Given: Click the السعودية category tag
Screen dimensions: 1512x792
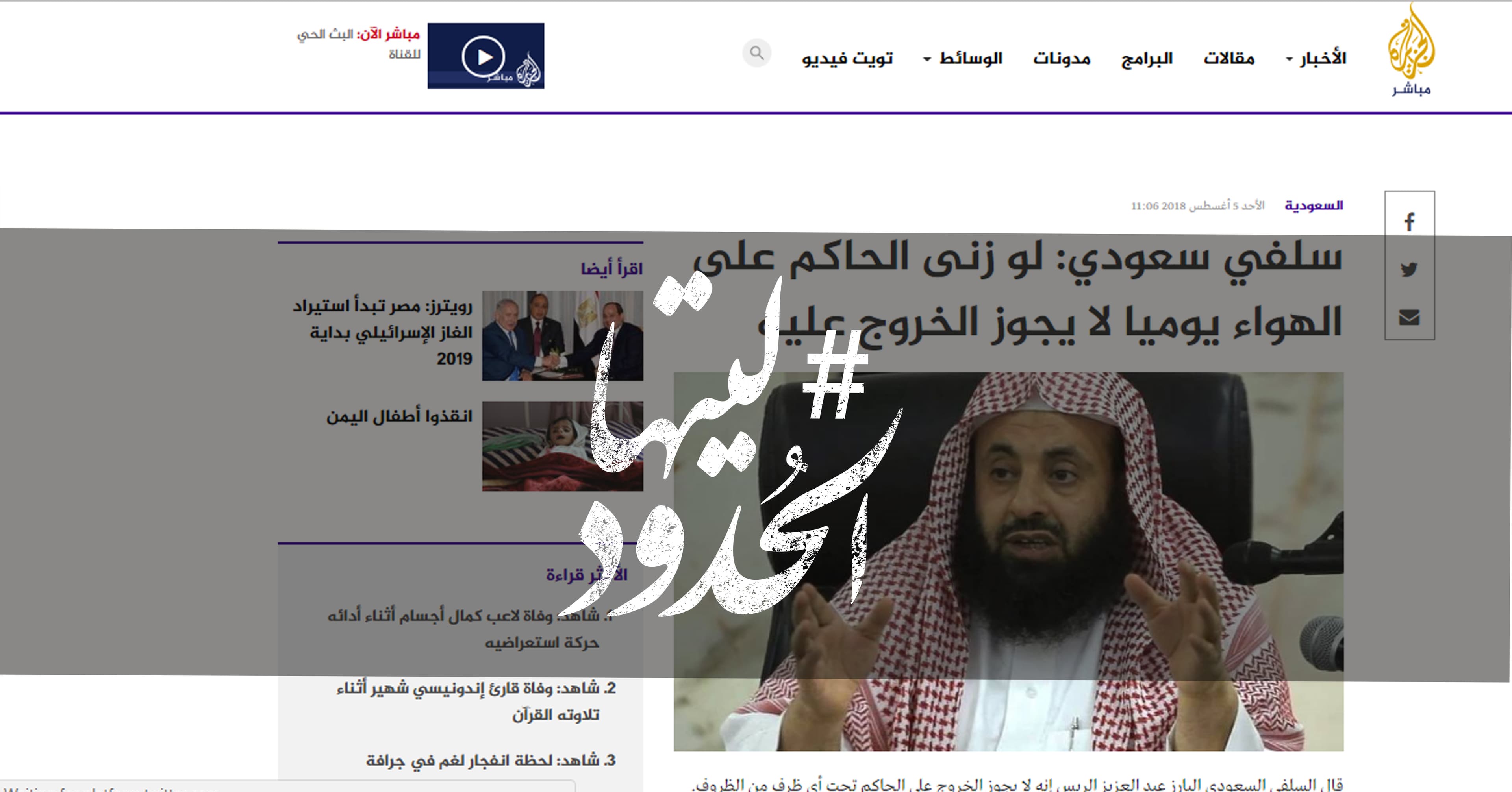Looking at the screenshot, I should [1314, 205].
